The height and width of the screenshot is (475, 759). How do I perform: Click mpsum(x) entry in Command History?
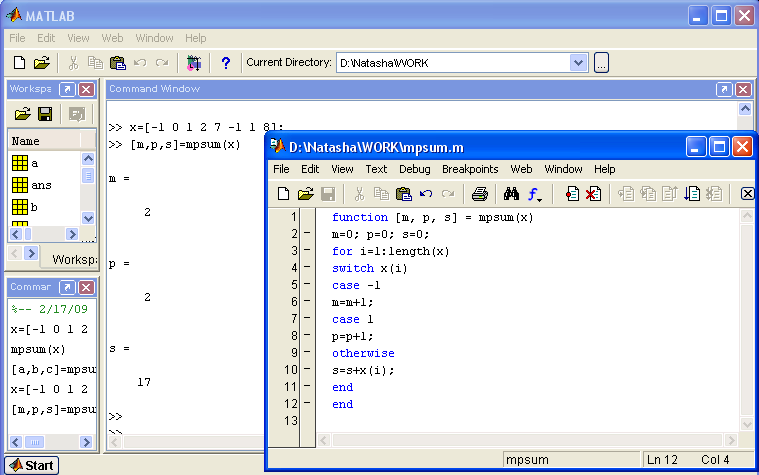pyautogui.click(x=38, y=349)
